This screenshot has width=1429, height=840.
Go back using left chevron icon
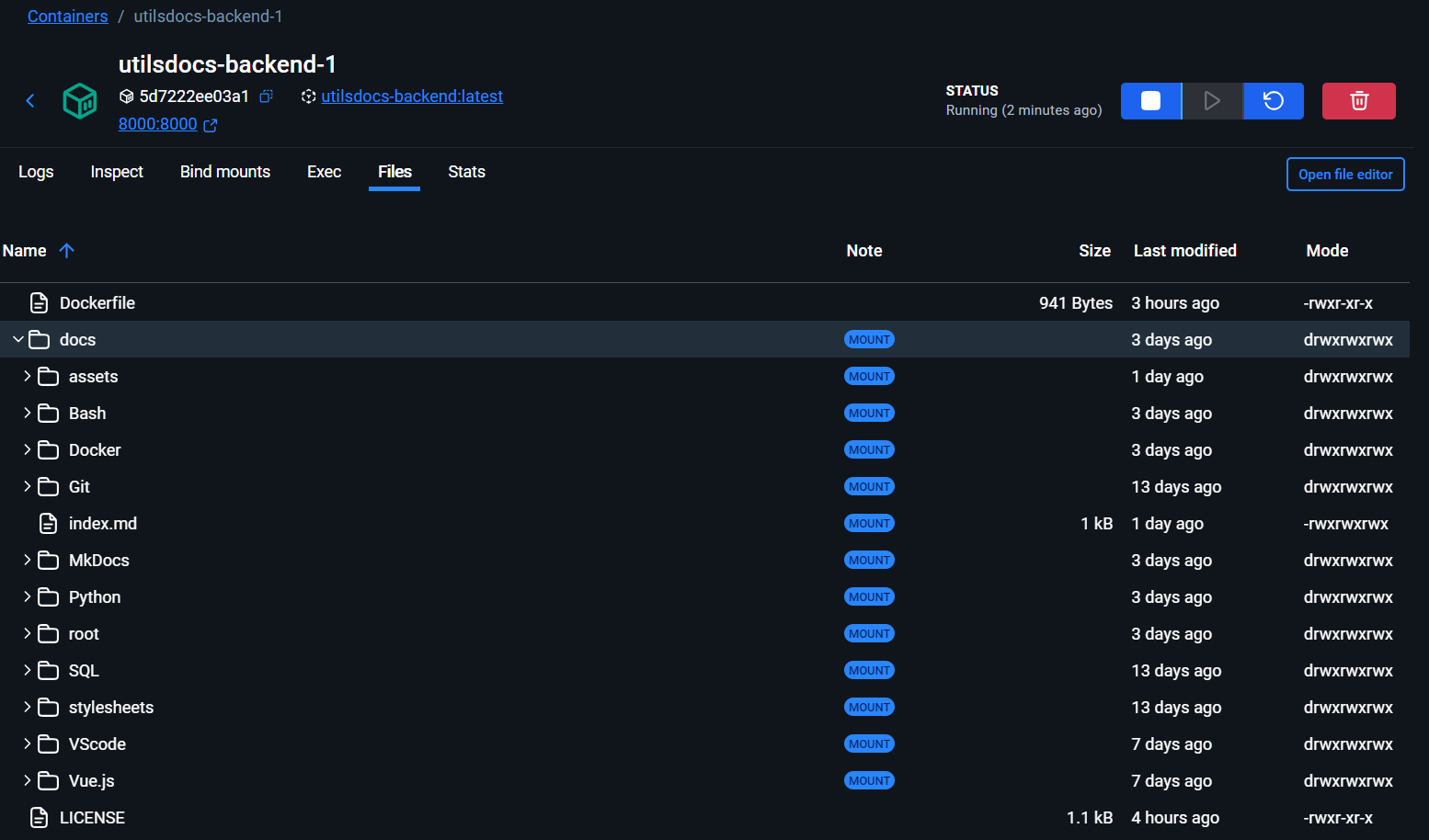pyautogui.click(x=30, y=101)
